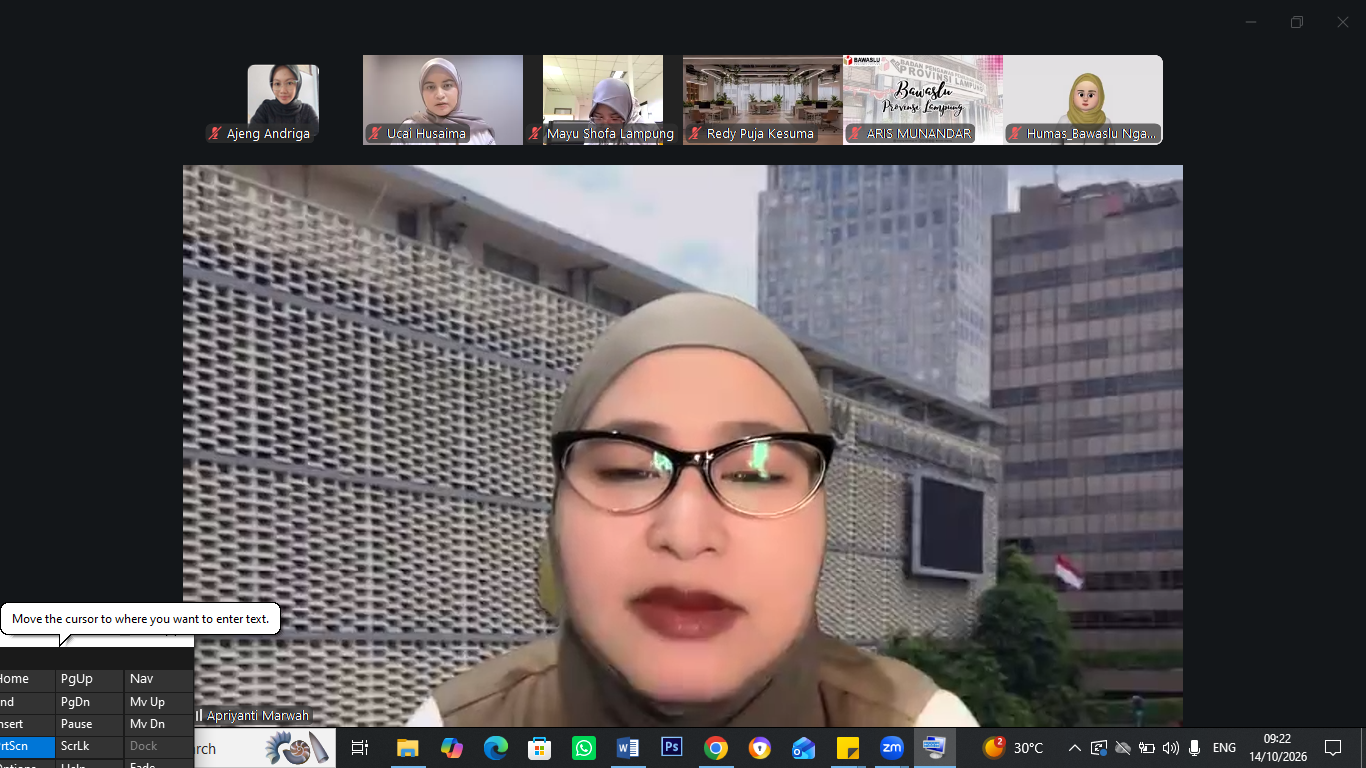
Task: Open Outlook from the taskbar
Action: coord(803,748)
